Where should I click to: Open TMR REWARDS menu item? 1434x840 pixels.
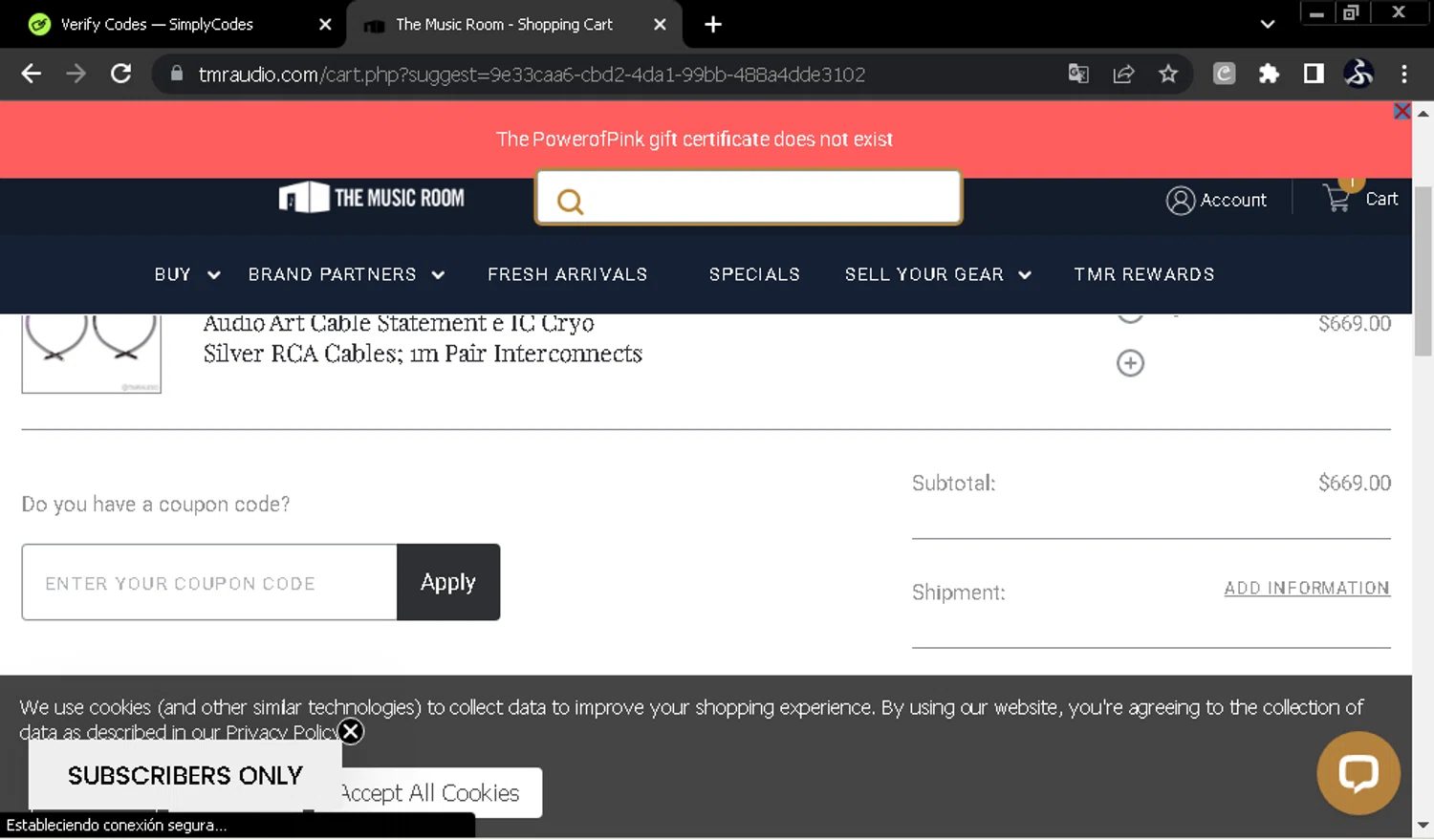click(x=1144, y=275)
